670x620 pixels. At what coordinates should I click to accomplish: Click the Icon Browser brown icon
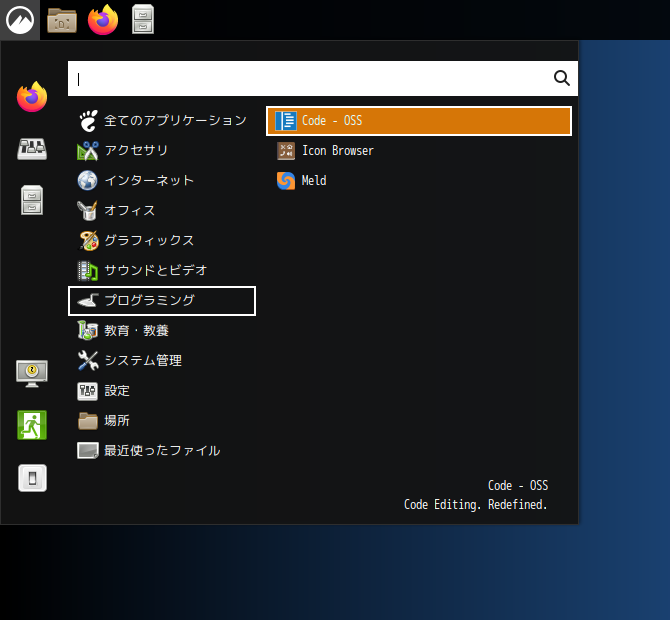pyautogui.click(x=286, y=151)
